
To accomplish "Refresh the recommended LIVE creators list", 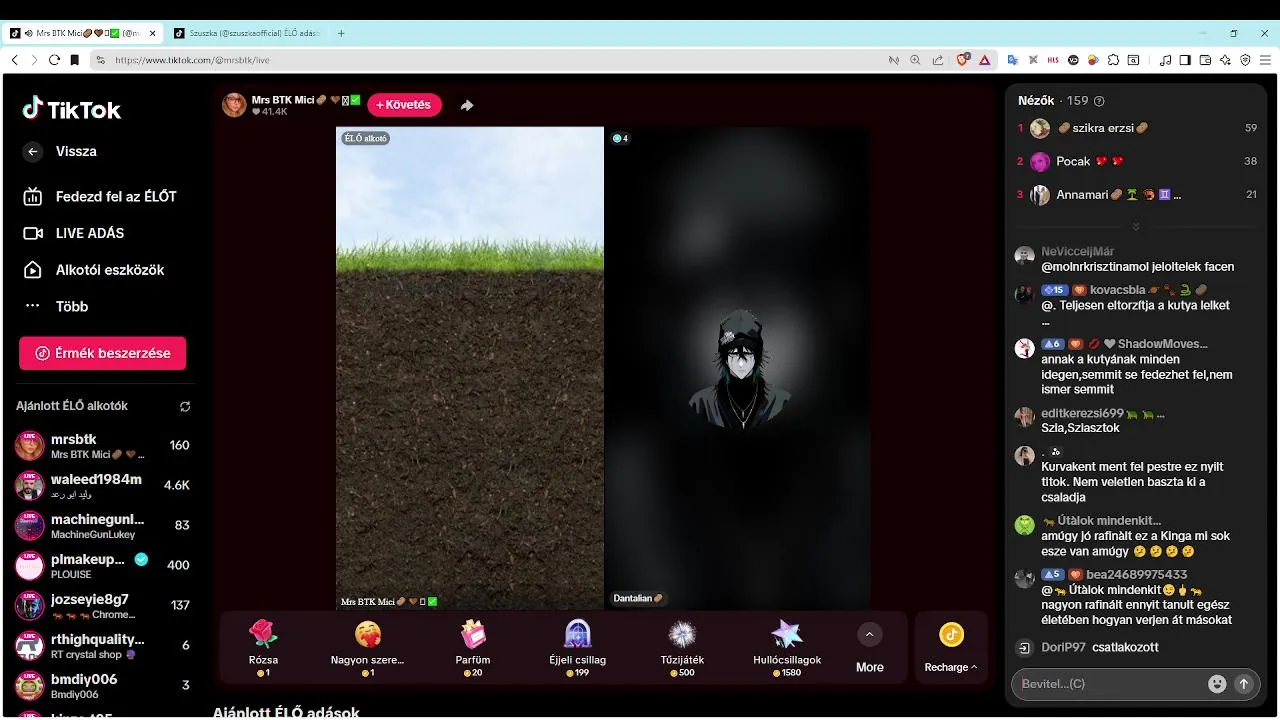I will [x=185, y=407].
